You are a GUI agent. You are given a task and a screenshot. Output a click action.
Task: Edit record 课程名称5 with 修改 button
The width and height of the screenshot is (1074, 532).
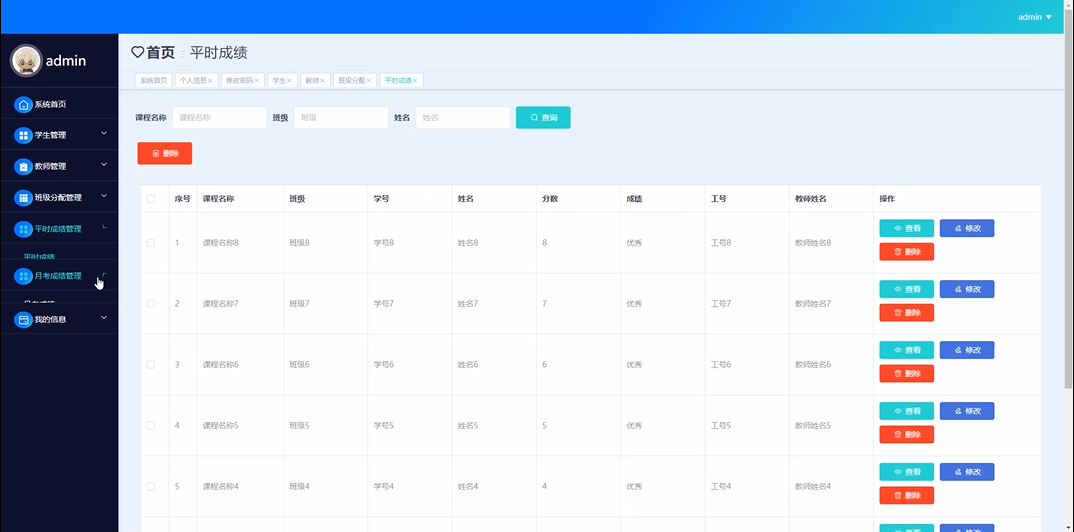click(966, 411)
